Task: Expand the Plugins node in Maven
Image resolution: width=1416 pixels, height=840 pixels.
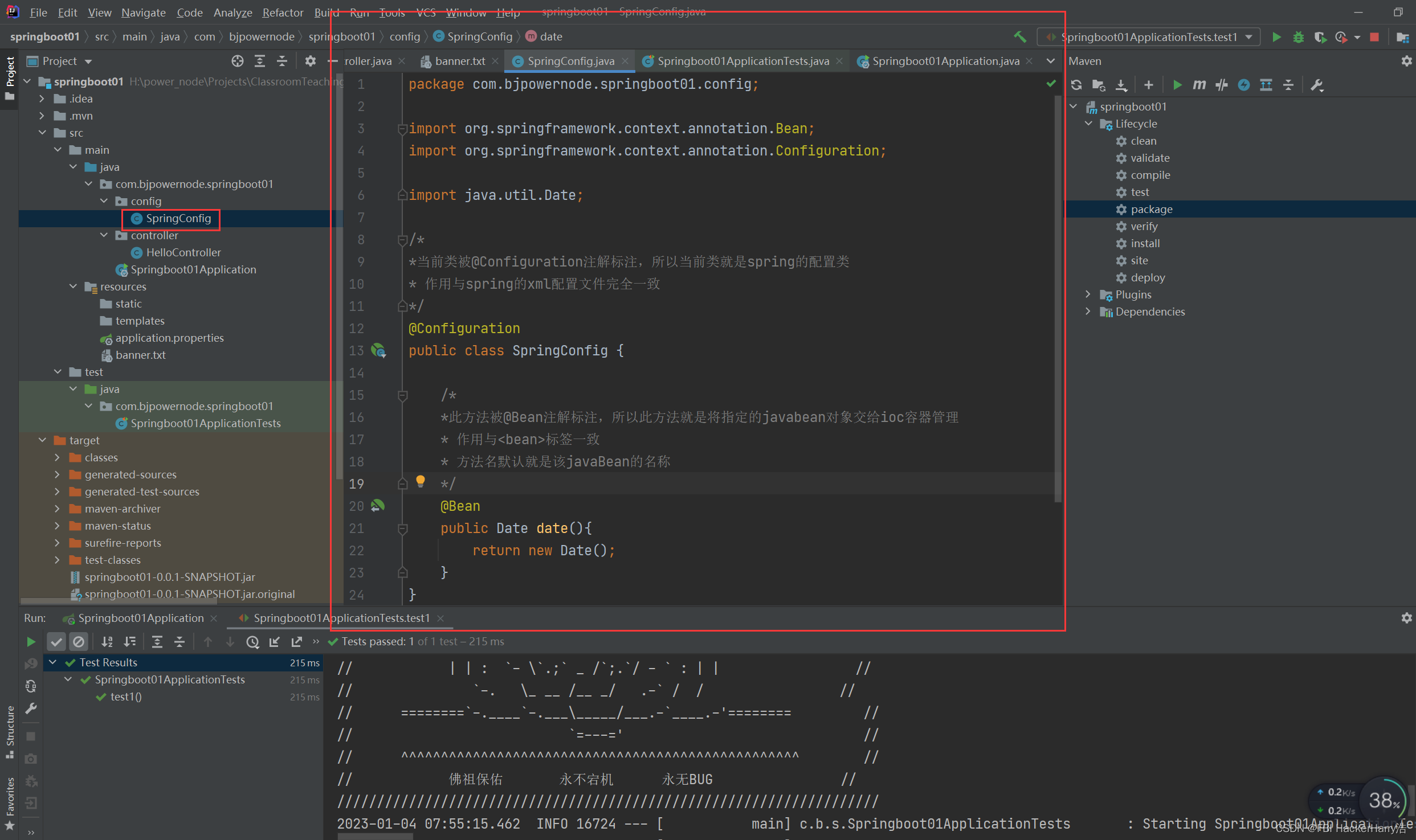Action: pyautogui.click(x=1088, y=294)
